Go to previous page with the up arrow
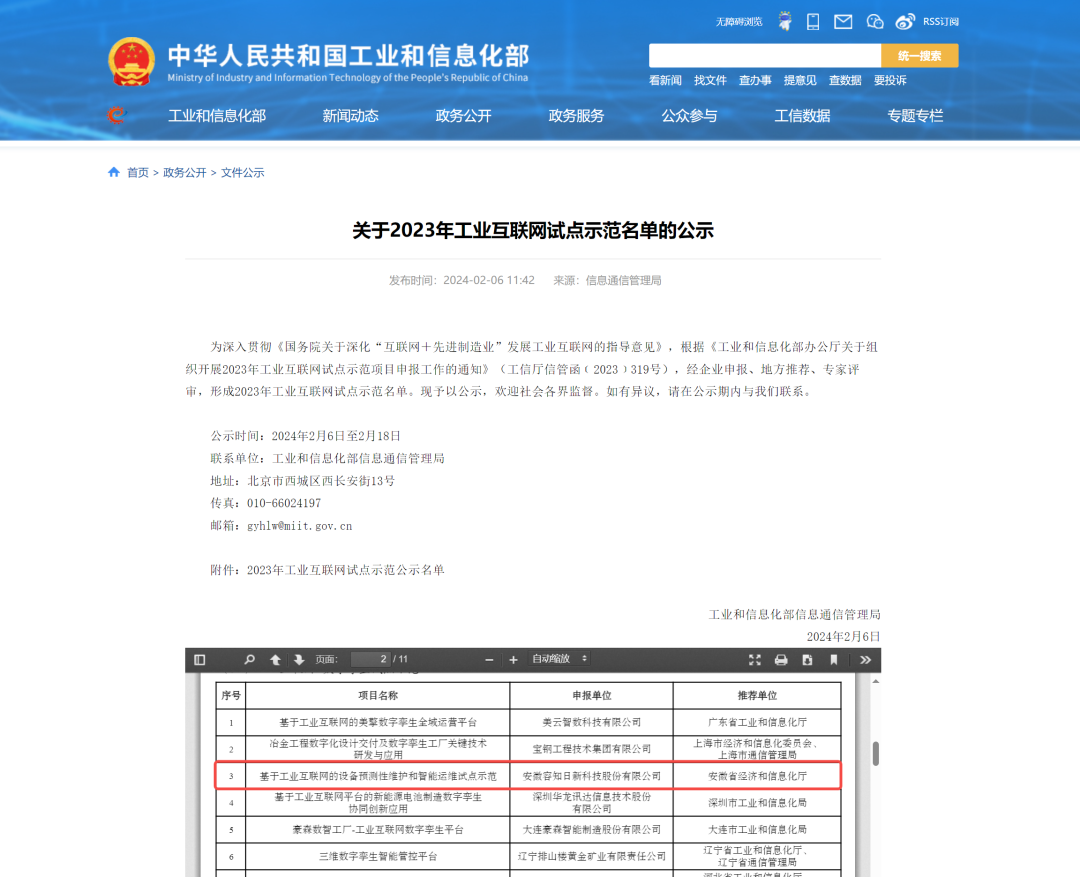1080x877 pixels. click(x=277, y=659)
